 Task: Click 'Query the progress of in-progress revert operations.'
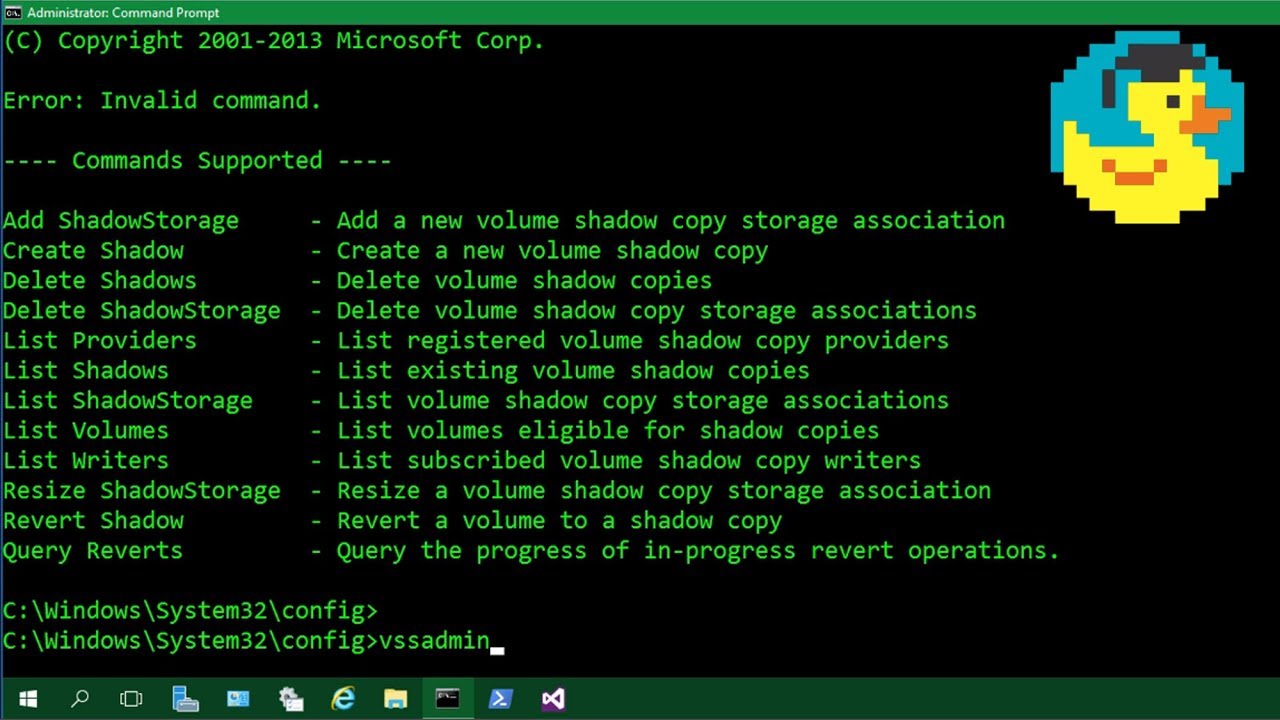click(x=698, y=550)
